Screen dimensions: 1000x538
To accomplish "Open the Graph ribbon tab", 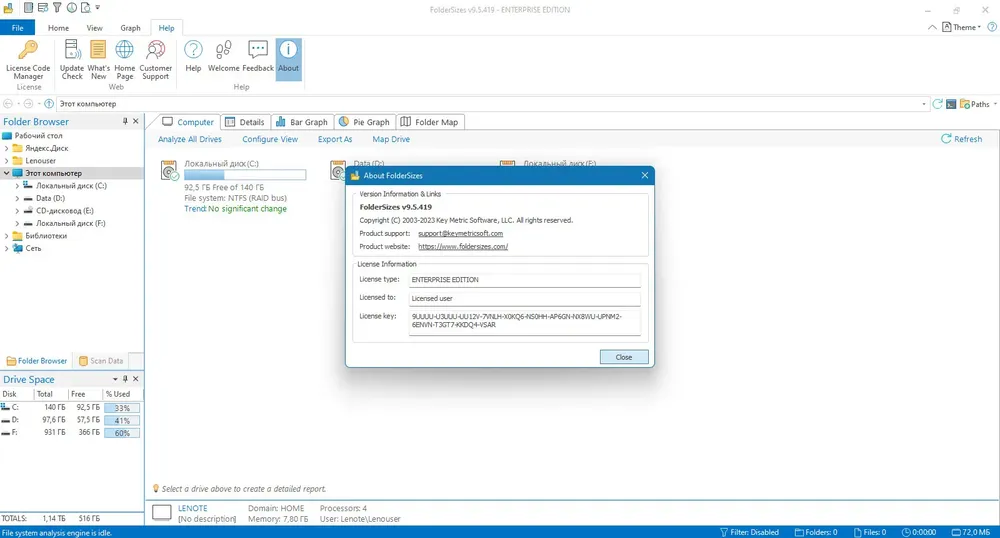I will coord(130,28).
